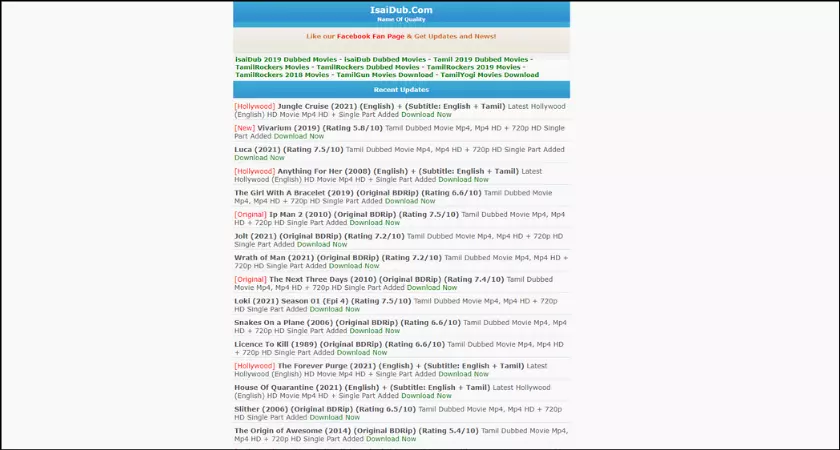Open Tamil 2019 Dubbed Movies link
Viewport: 840px width, 450px height.
tap(481, 59)
